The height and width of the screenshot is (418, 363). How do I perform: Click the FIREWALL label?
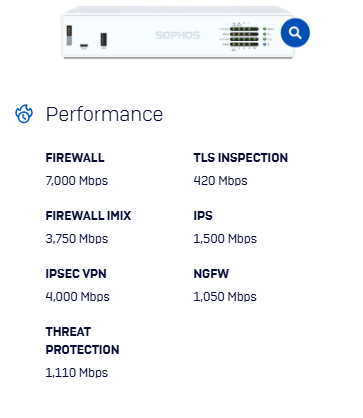[x=75, y=158]
